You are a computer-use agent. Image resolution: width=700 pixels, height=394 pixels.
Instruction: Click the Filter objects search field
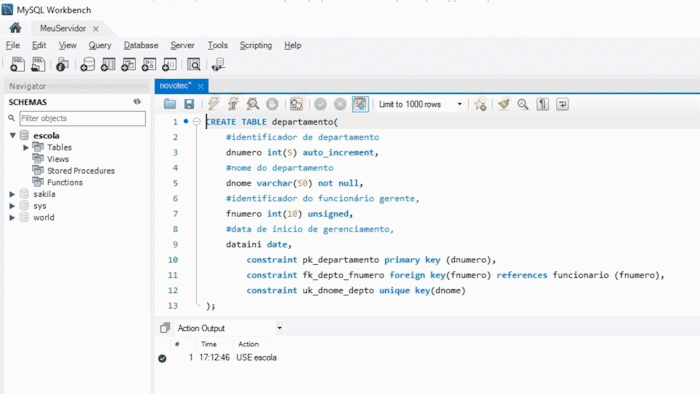83,118
